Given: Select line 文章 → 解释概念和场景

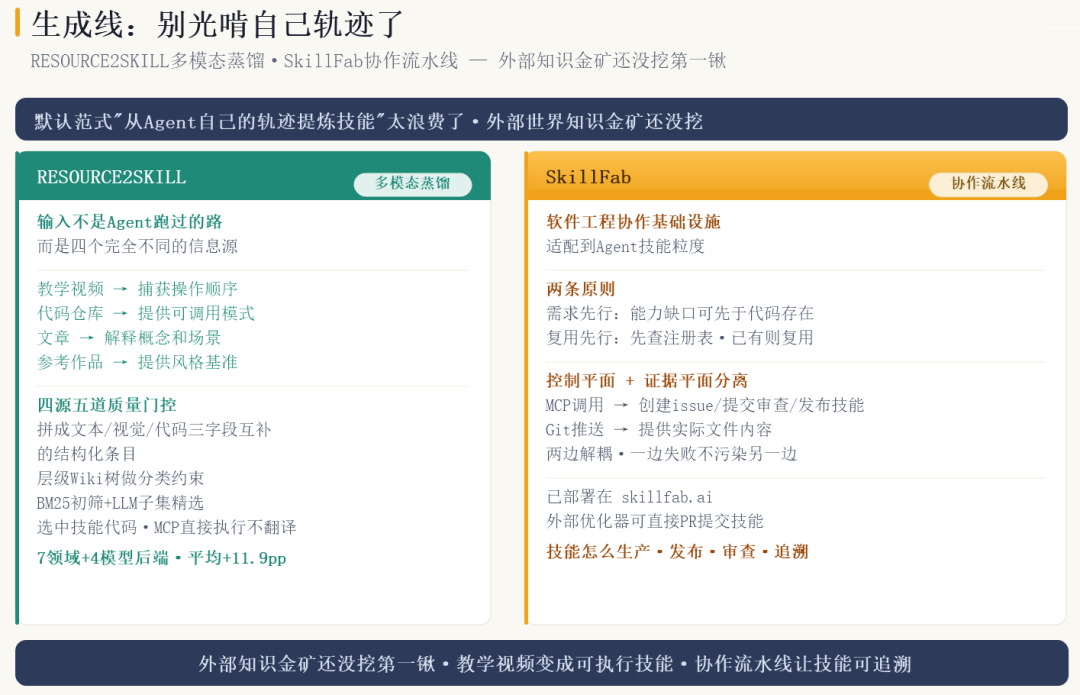Looking at the screenshot, I should (129, 338).
